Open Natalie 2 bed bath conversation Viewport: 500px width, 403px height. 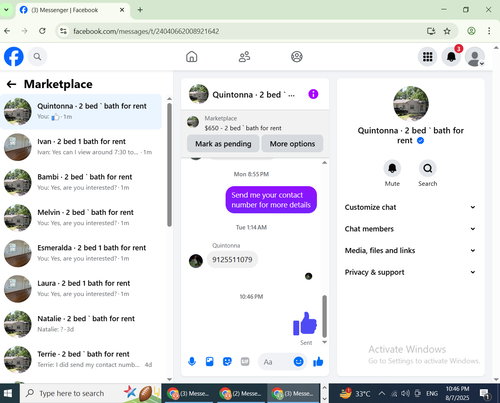click(x=81, y=324)
